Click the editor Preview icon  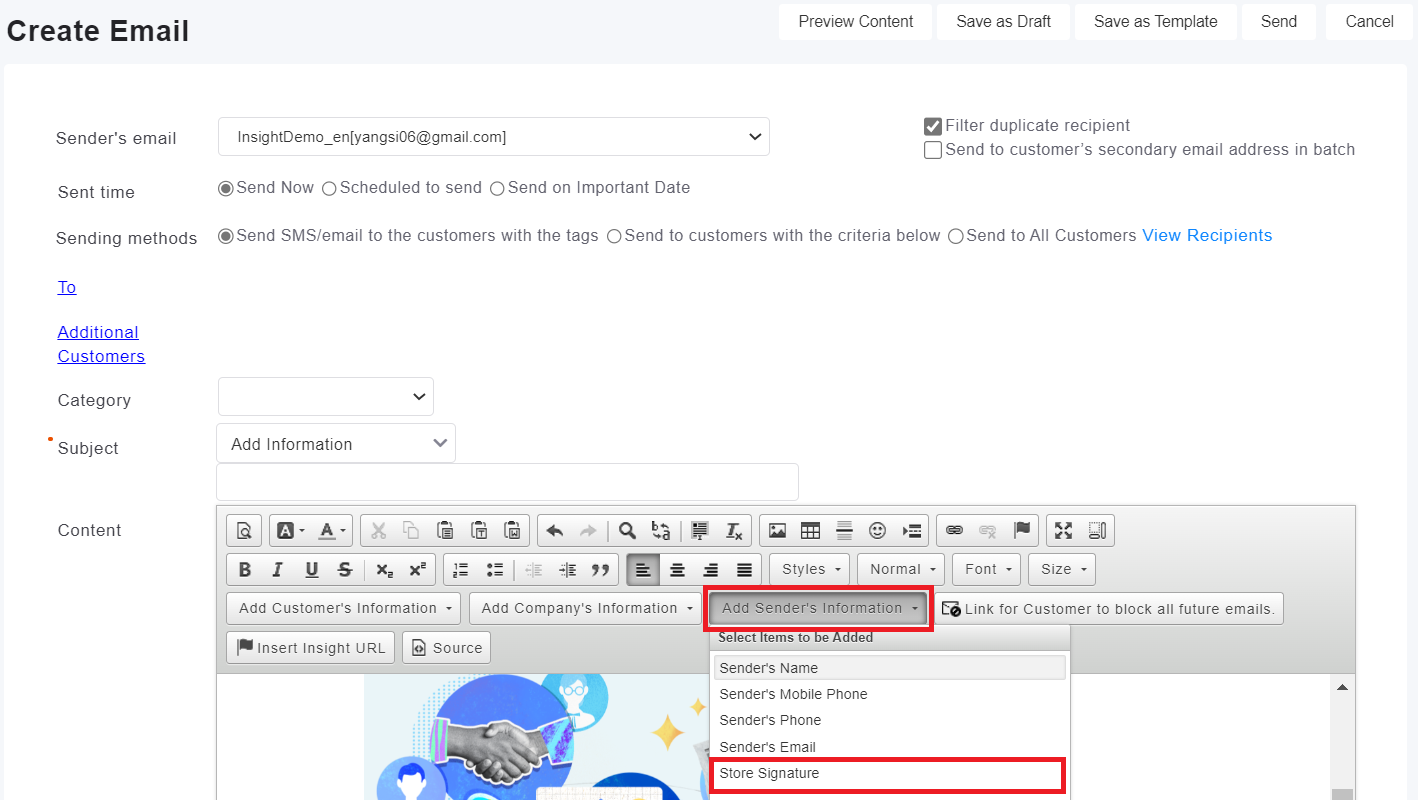tap(244, 530)
